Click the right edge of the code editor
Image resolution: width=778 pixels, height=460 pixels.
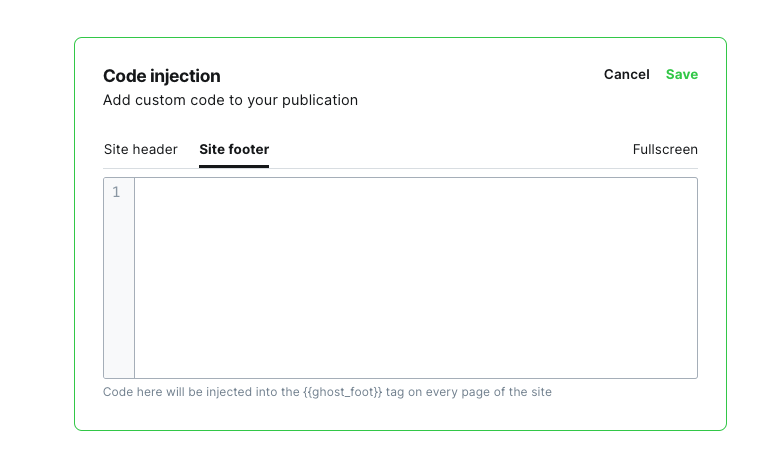pos(694,278)
